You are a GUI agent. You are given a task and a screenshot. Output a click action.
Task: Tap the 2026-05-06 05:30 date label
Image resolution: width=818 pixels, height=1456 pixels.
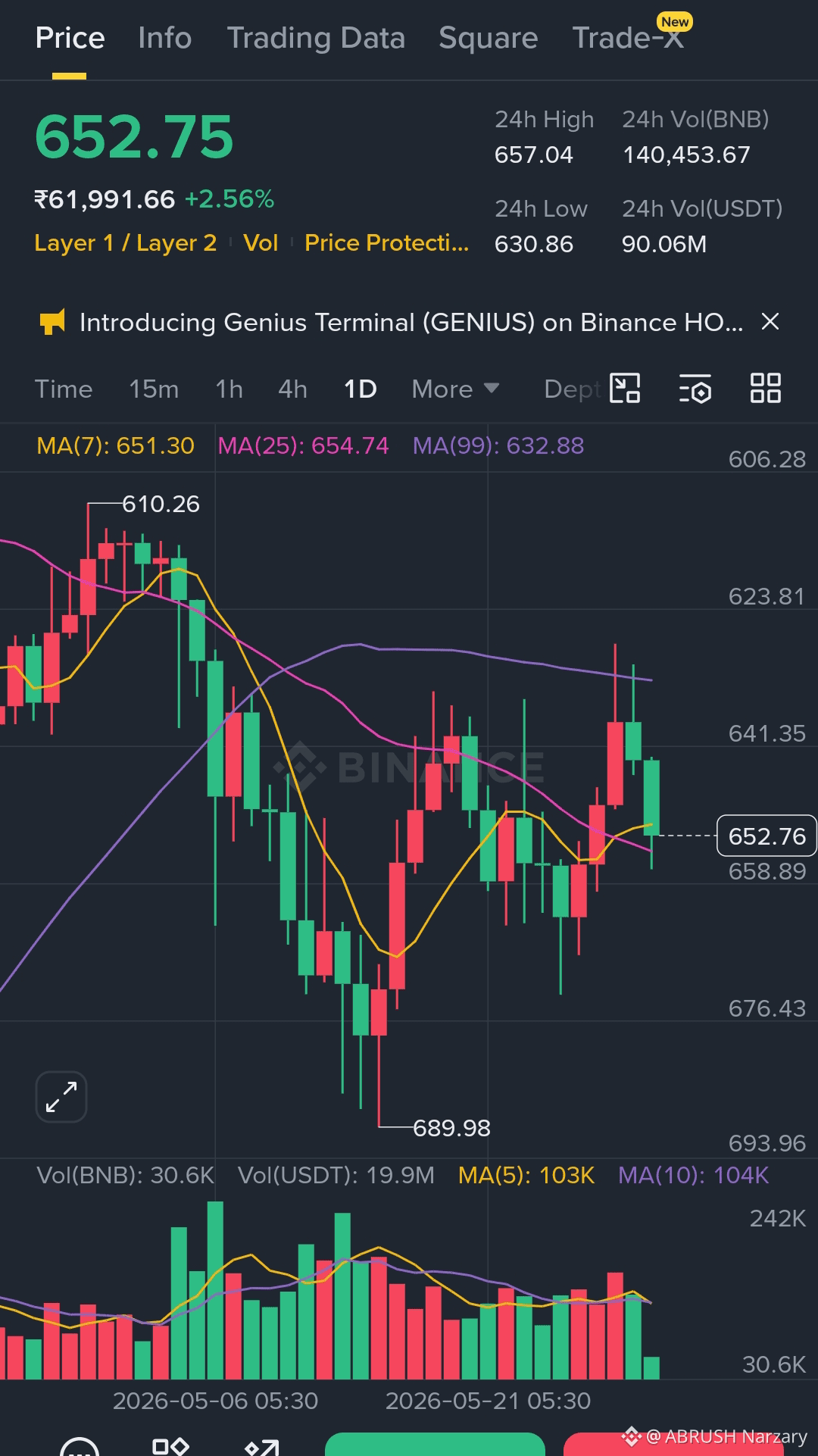click(215, 1401)
